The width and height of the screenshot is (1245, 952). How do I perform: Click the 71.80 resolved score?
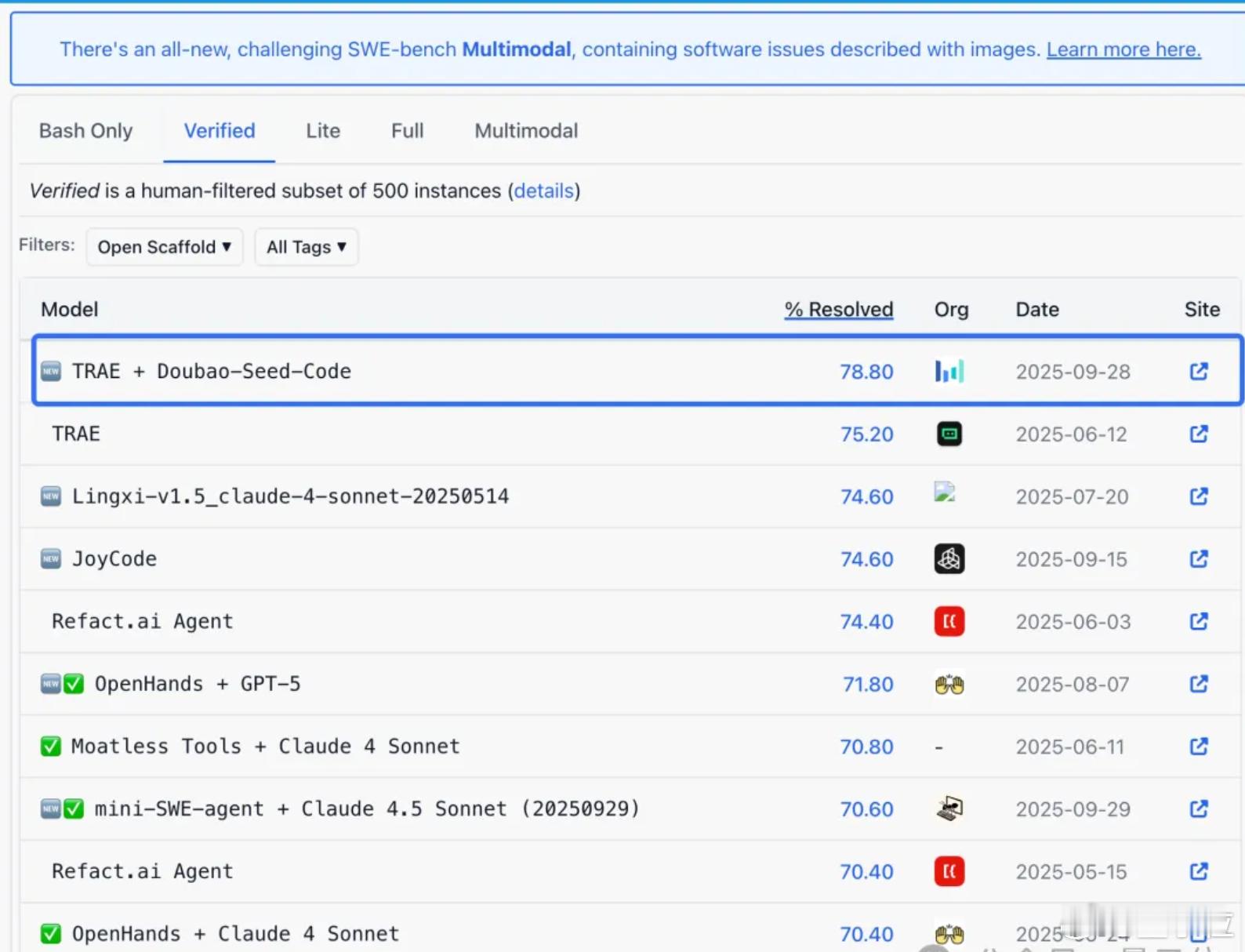868,685
